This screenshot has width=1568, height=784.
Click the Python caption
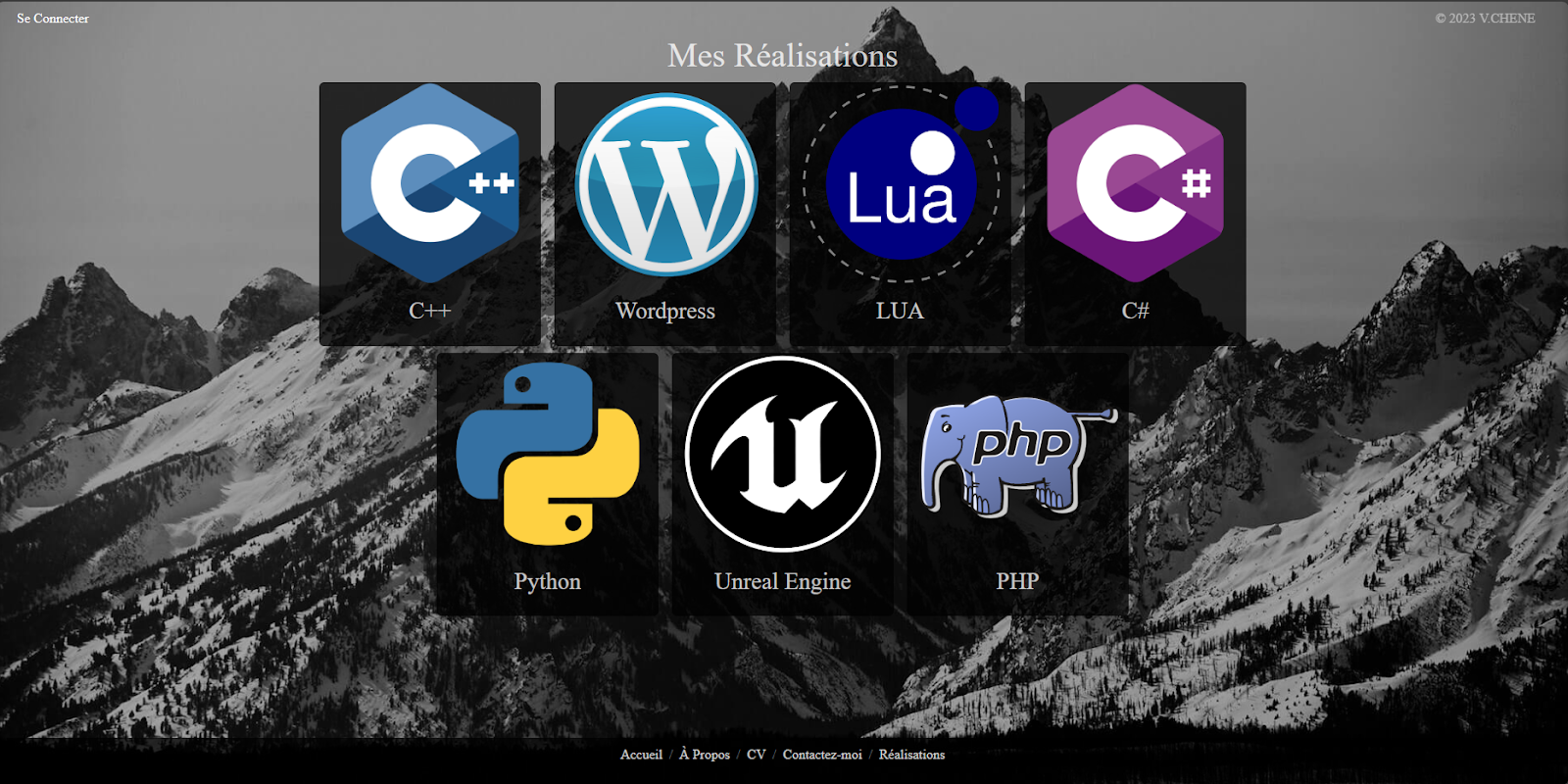point(548,581)
